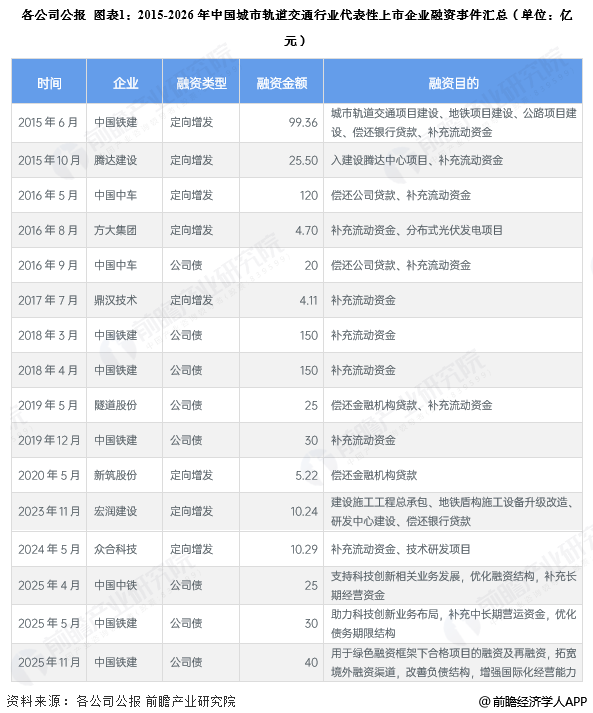The width and height of the screenshot is (593, 713).
Task: Click the 众合科技 company cell
Action: pyautogui.click(x=125, y=549)
